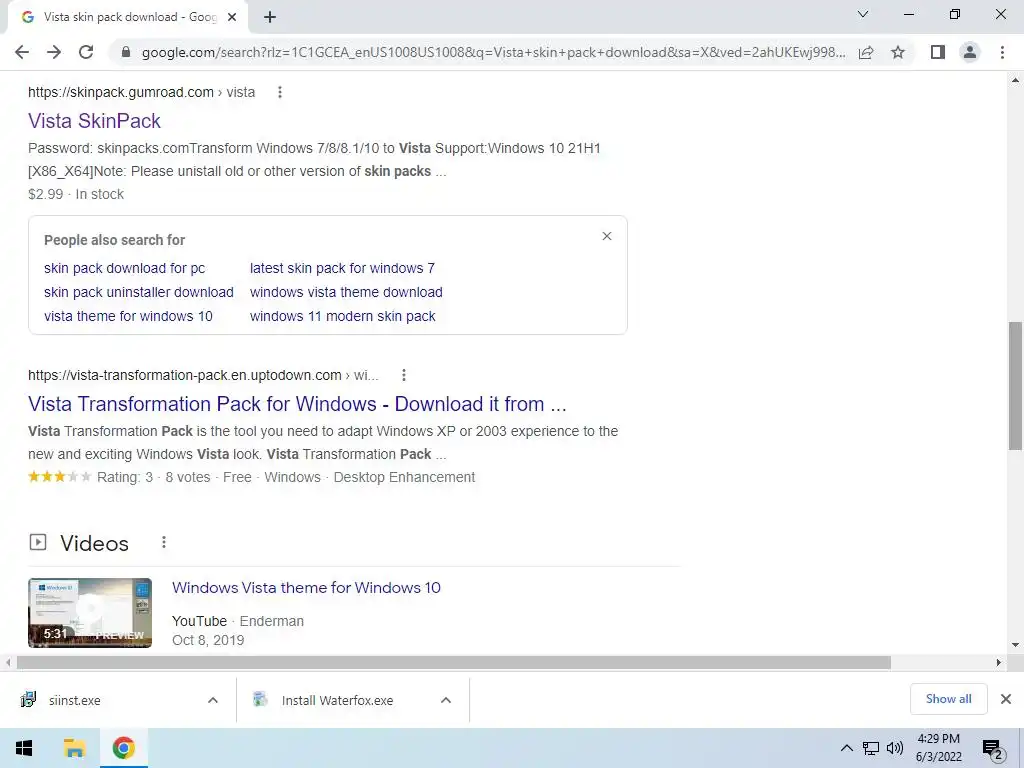Expand the tab search dropdown
The height and width of the screenshot is (768, 1024).
click(863, 14)
